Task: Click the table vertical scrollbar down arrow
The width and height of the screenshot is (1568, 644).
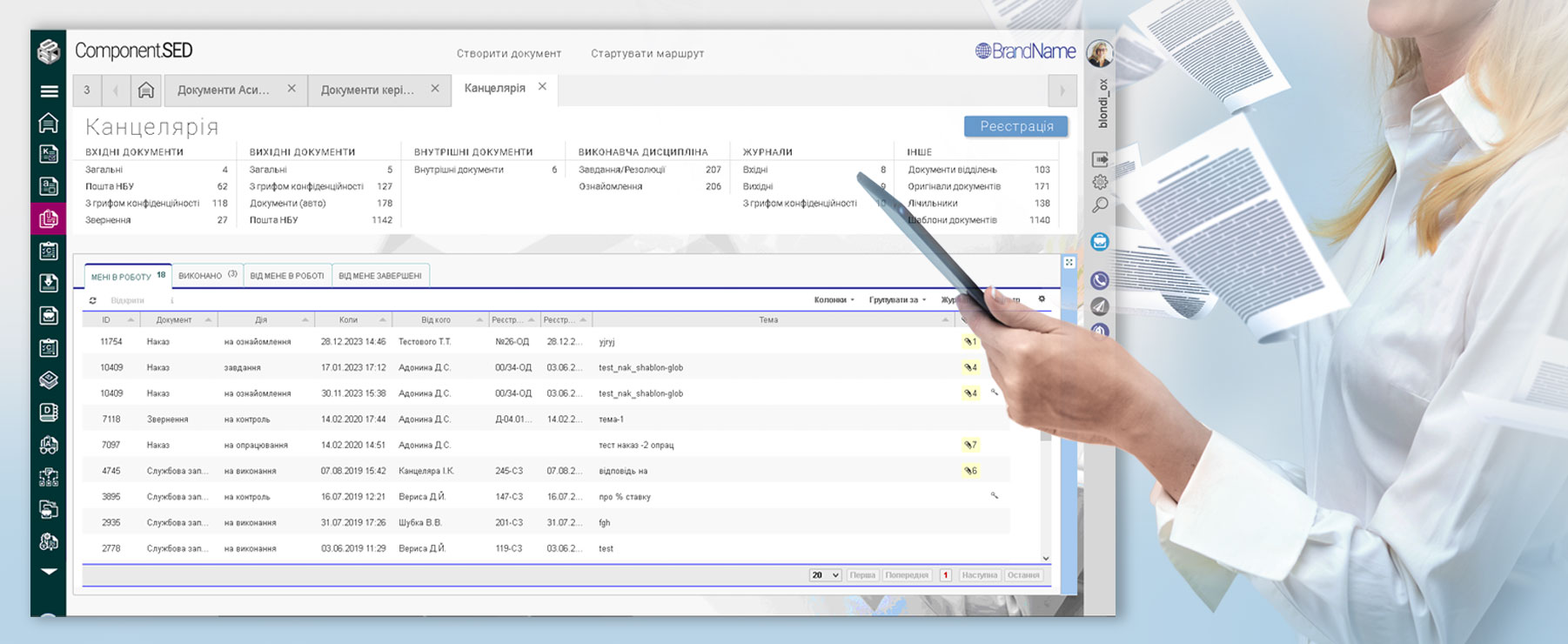Action: pos(1046,559)
